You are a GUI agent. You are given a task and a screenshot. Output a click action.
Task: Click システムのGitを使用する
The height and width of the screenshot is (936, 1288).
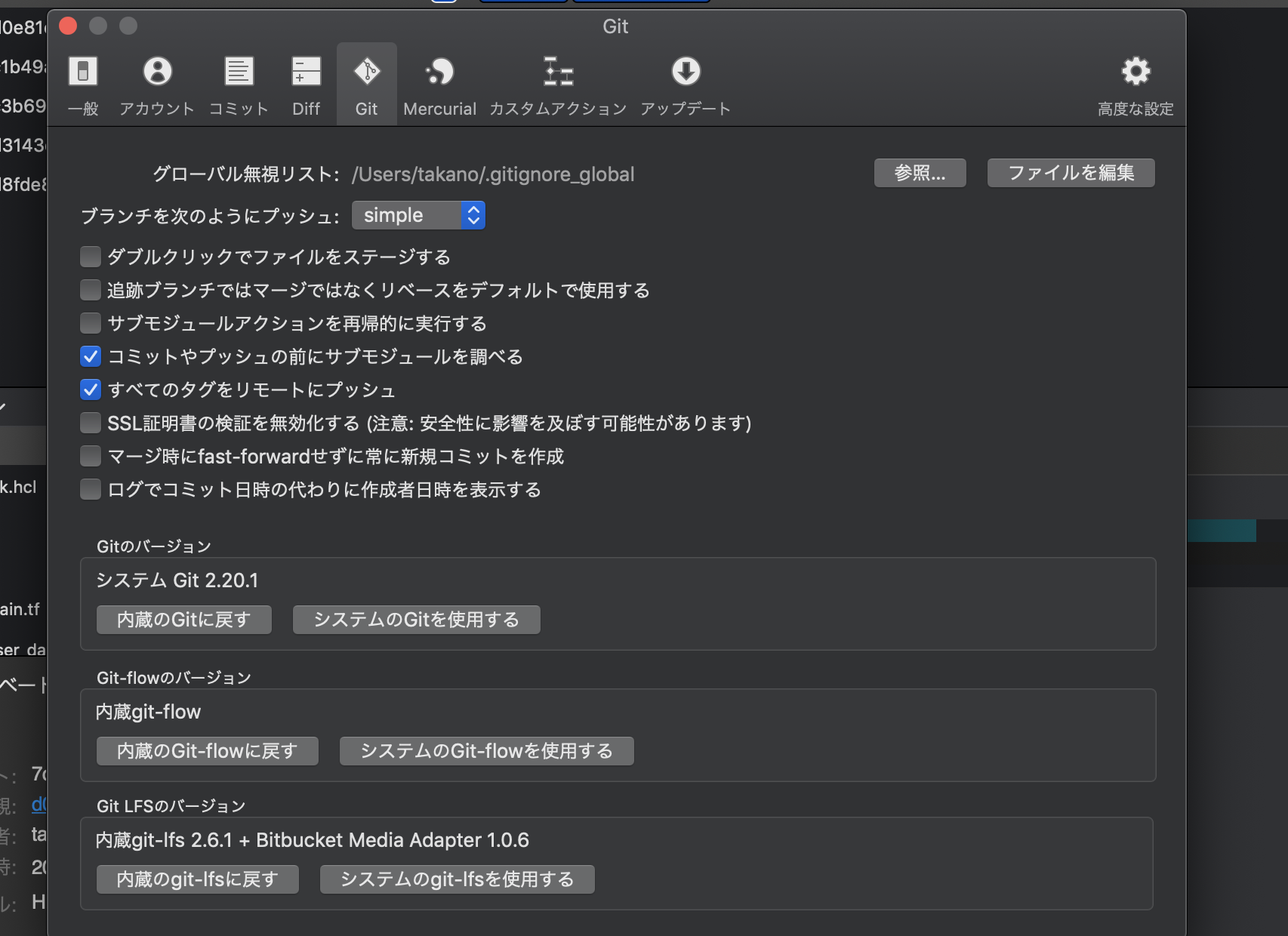click(415, 619)
